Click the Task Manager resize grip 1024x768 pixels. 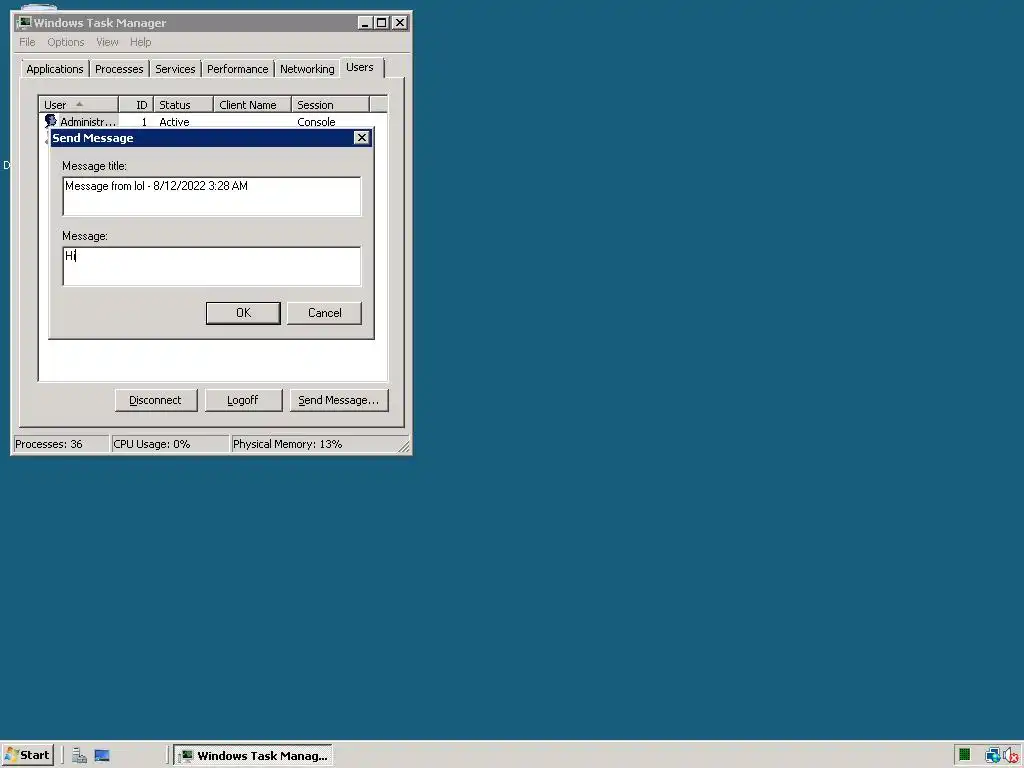click(404, 446)
